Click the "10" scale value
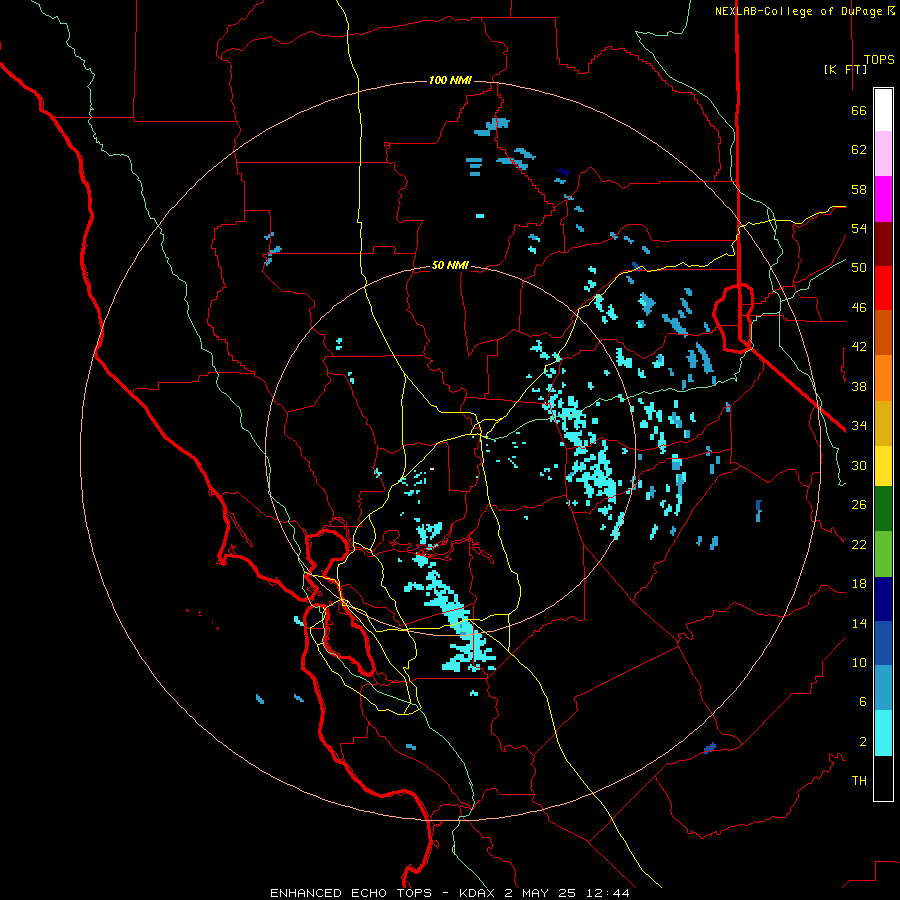 859,662
